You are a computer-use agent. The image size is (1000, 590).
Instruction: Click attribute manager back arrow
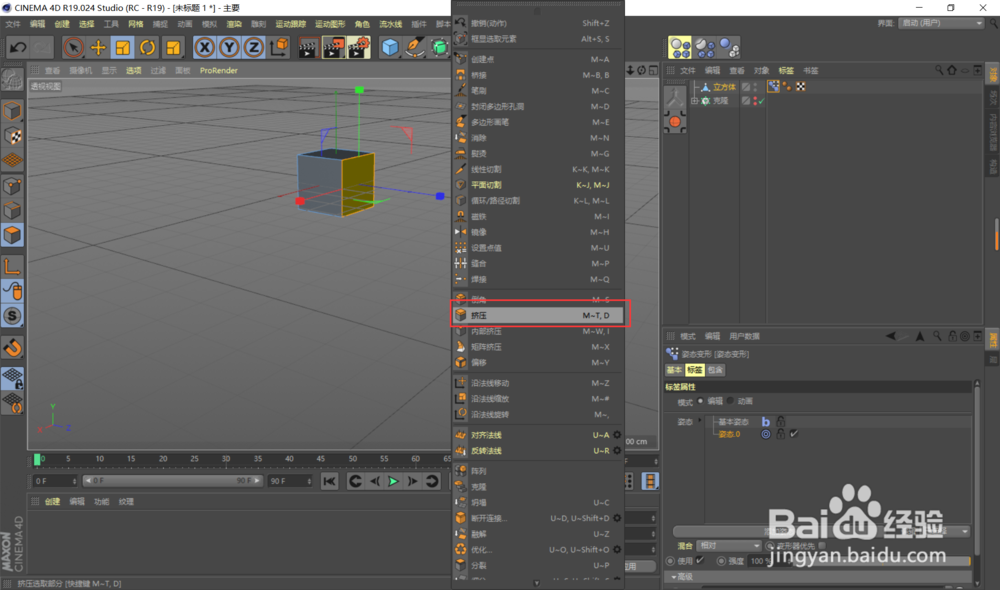click(891, 336)
